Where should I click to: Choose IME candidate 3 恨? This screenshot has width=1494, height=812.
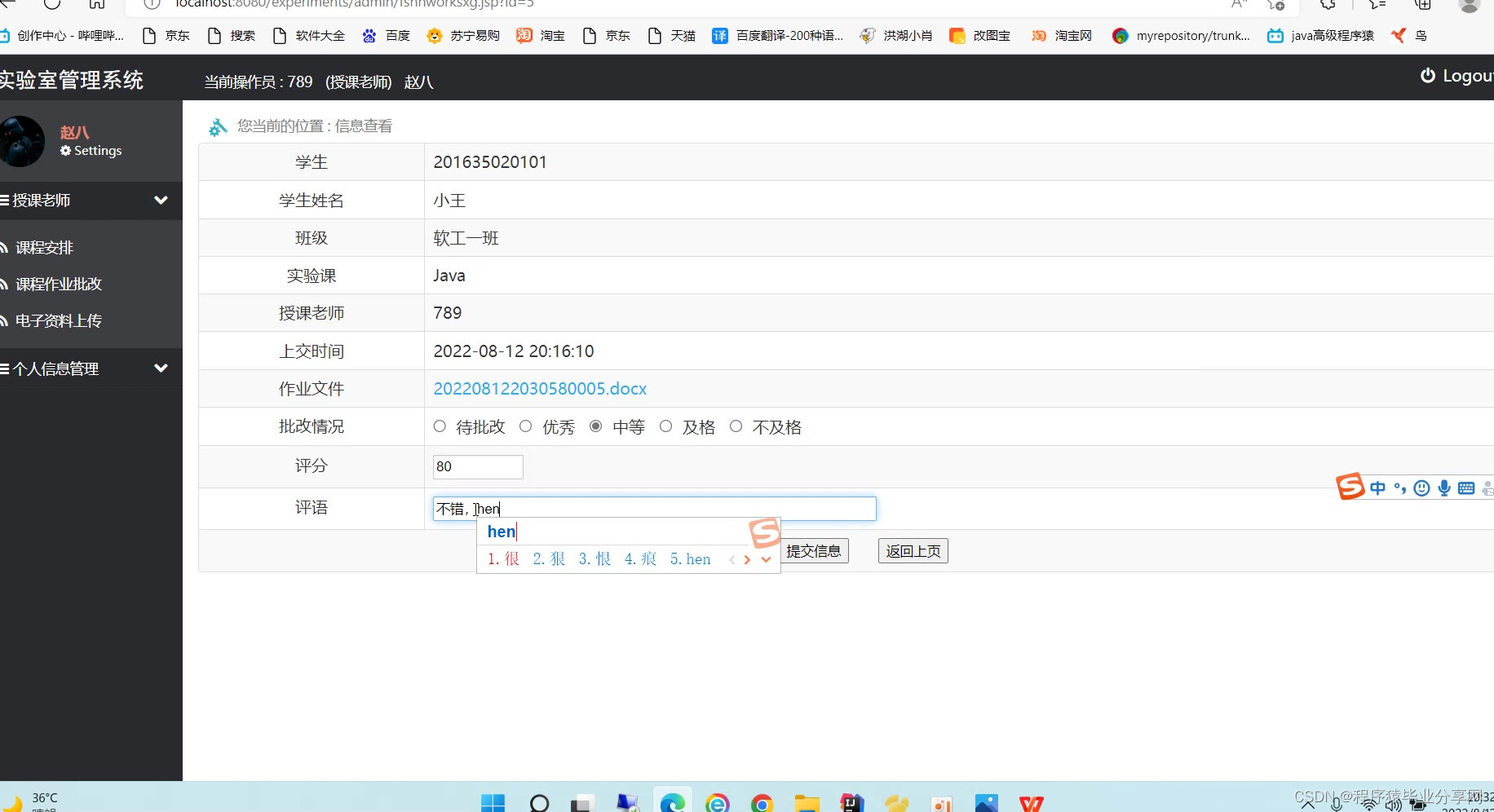pyautogui.click(x=595, y=559)
